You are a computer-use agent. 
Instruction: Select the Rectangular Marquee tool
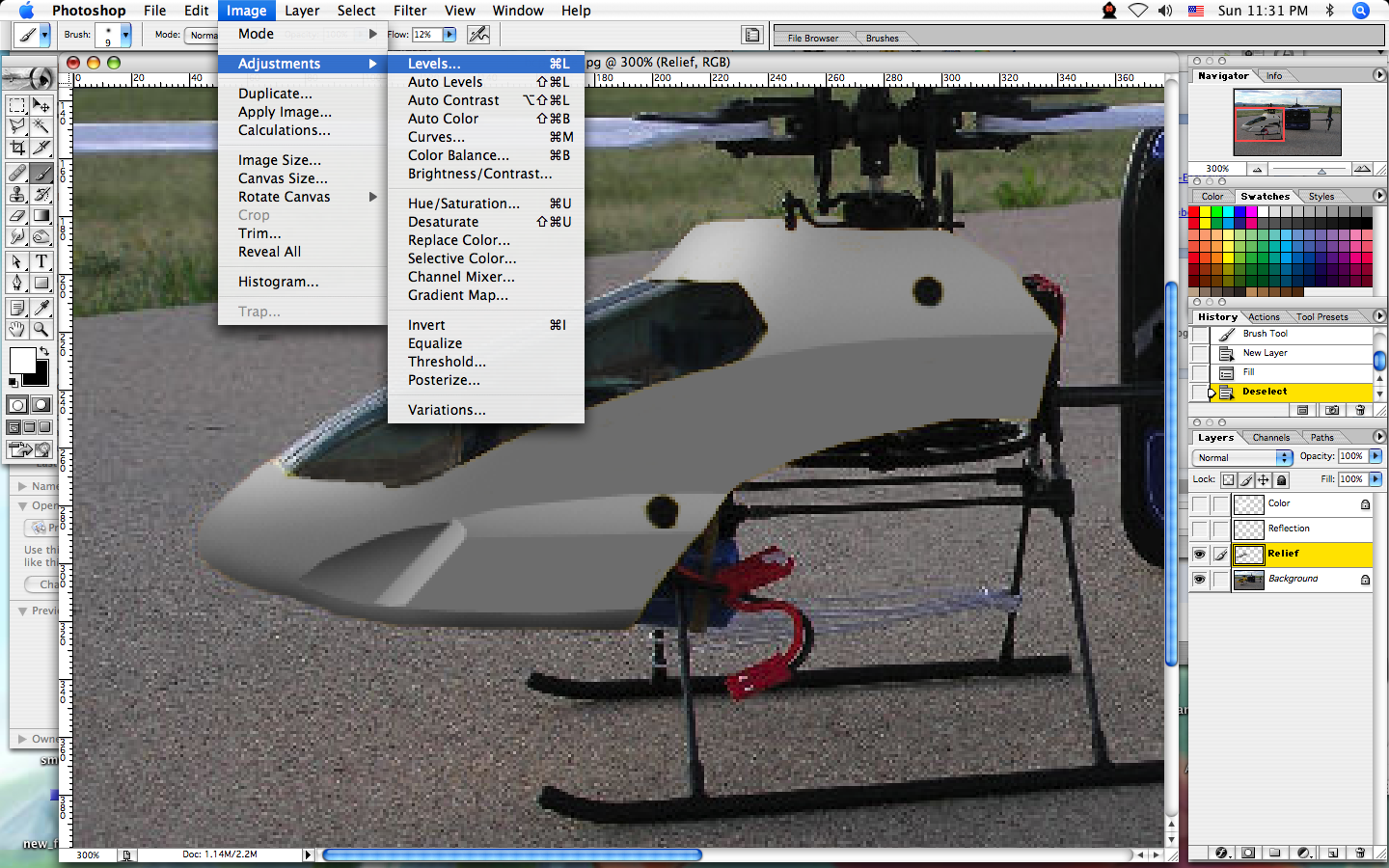[x=17, y=105]
